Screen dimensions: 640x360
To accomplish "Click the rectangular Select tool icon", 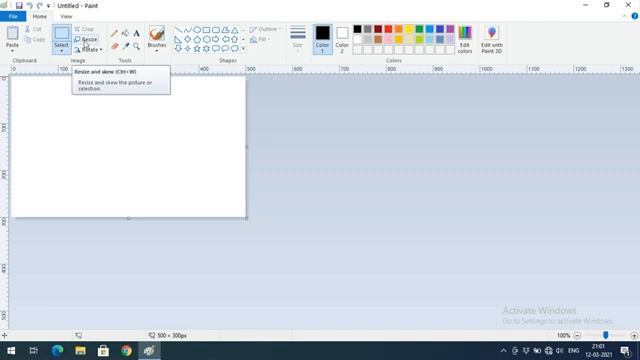I will point(62,33).
